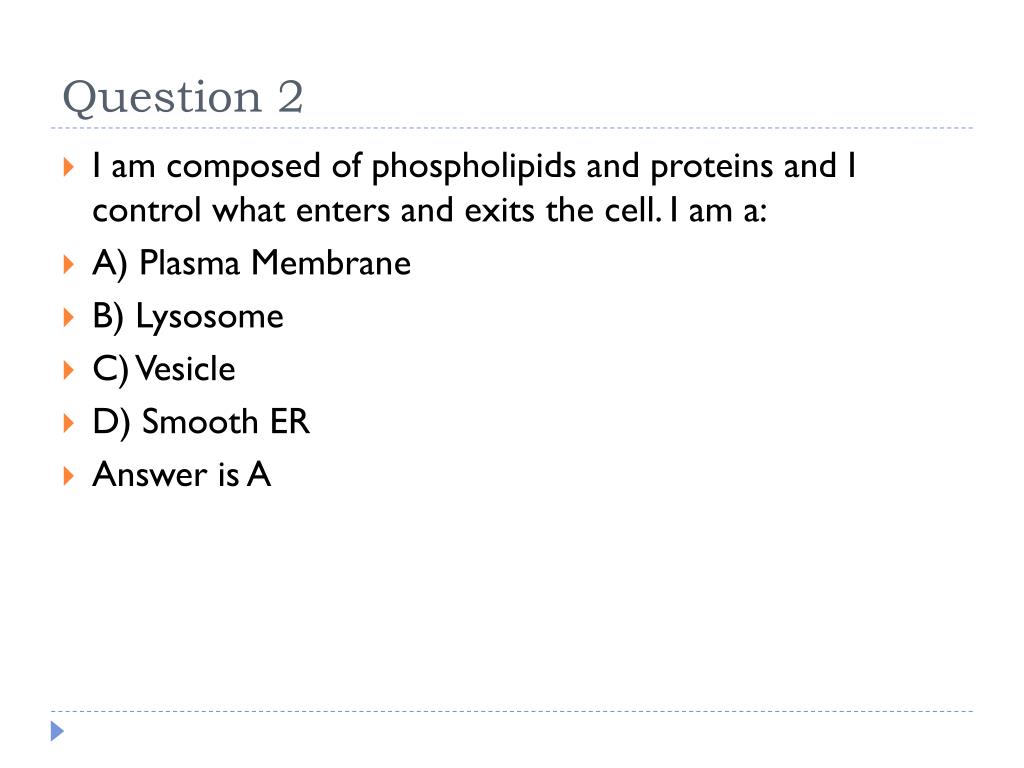Click the line starting 'control what enters'
1024x768 pixels.
[430, 211]
